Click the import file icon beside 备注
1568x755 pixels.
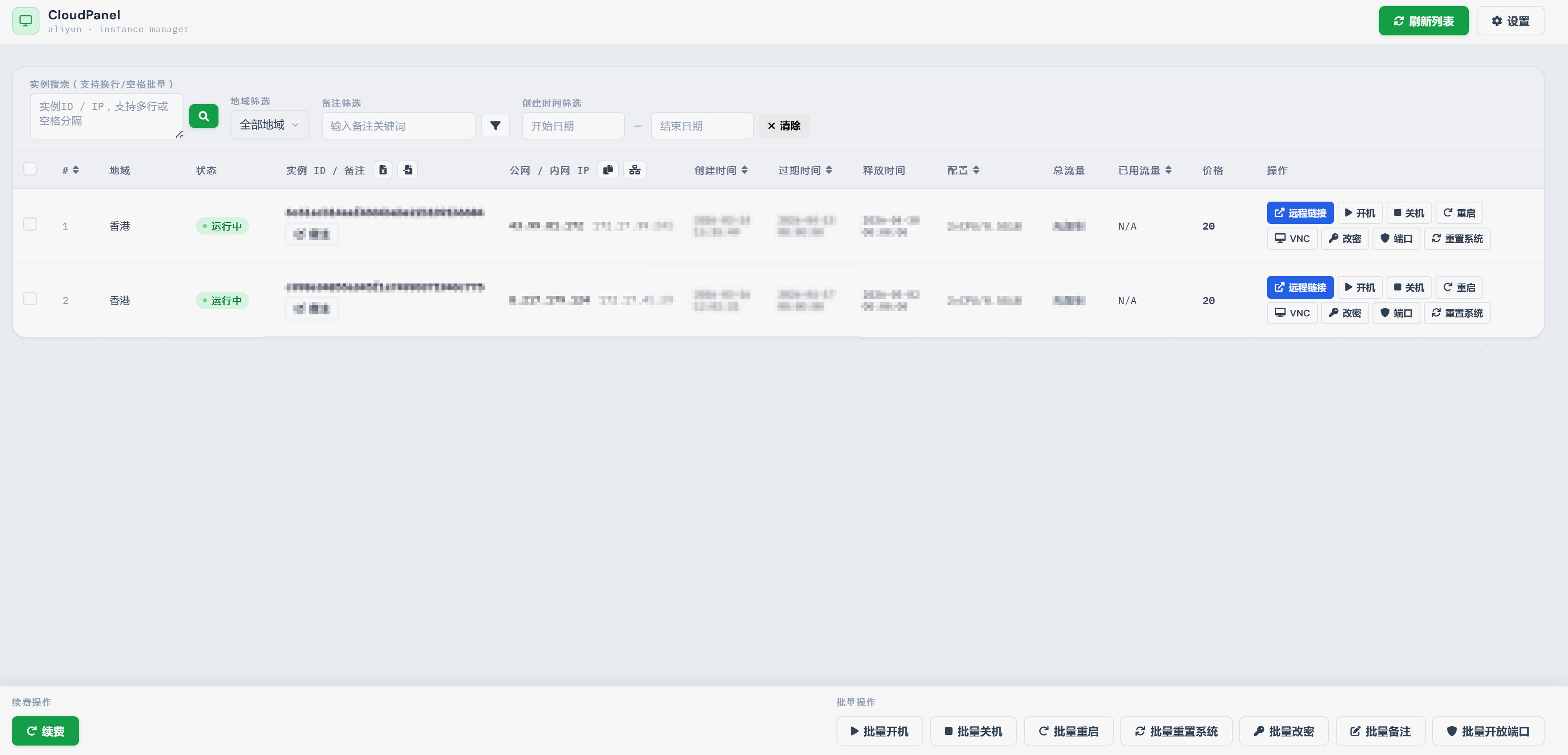tap(408, 170)
